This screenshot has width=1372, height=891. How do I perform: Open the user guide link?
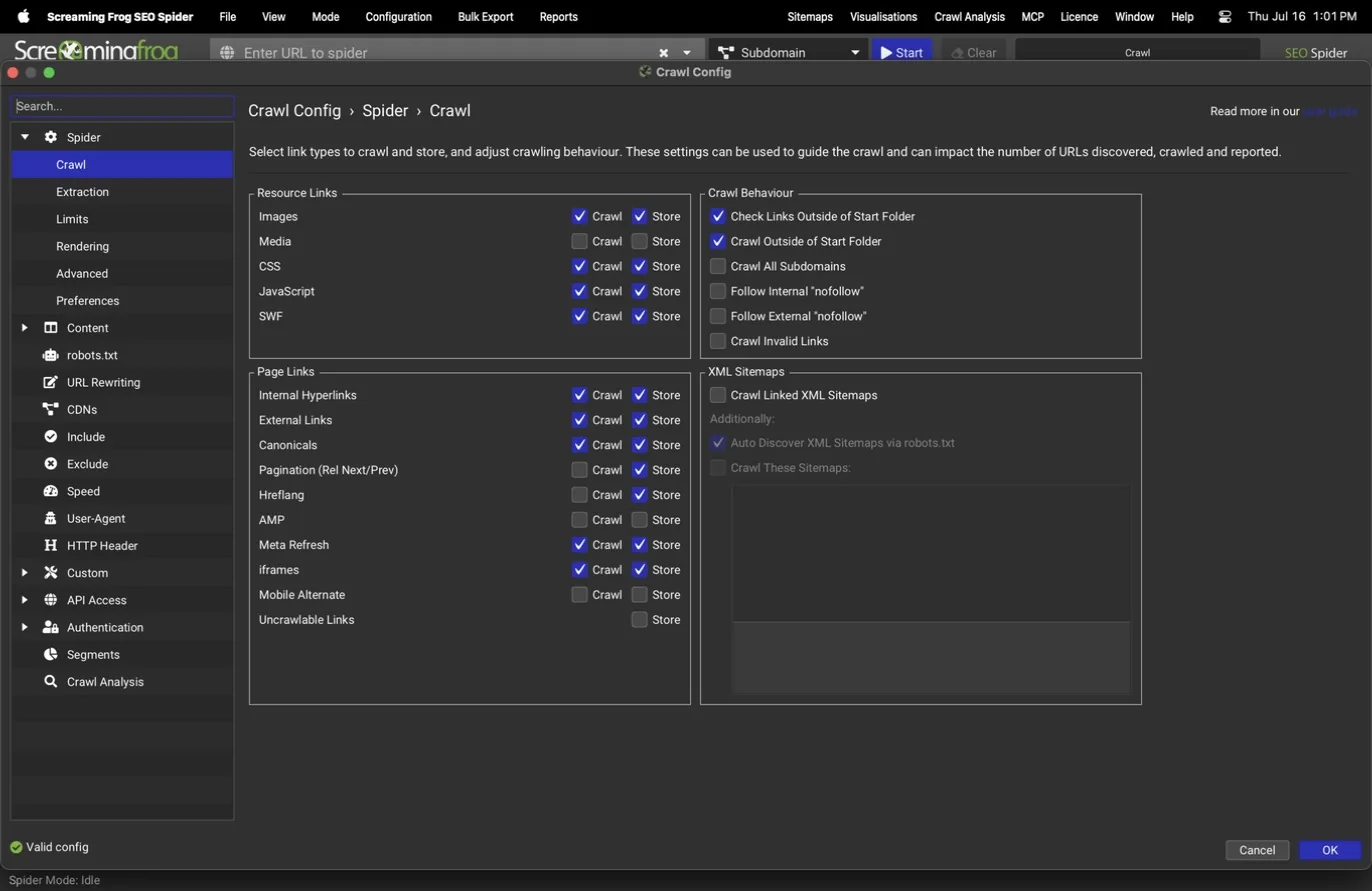tap(1329, 111)
